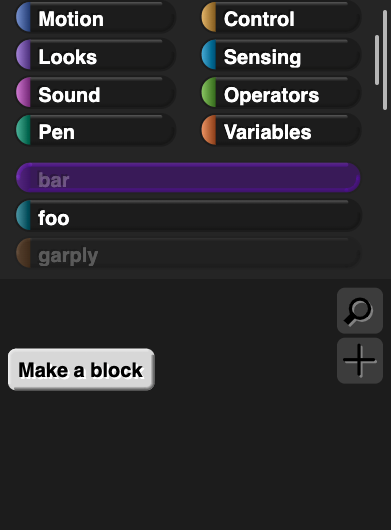This screenshot has width=391, height=530.
Task: Open the Control blocks category
Action: [x=281, y=18]
